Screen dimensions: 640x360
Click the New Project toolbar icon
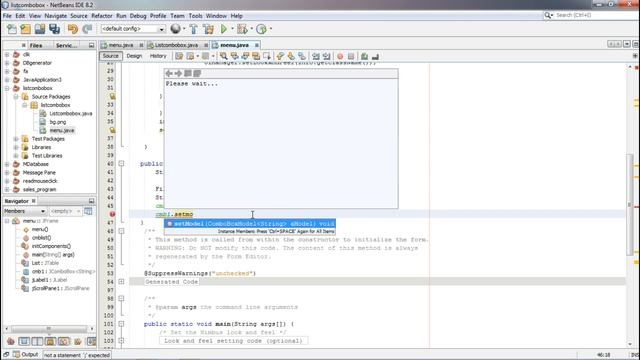pos(26,29)
